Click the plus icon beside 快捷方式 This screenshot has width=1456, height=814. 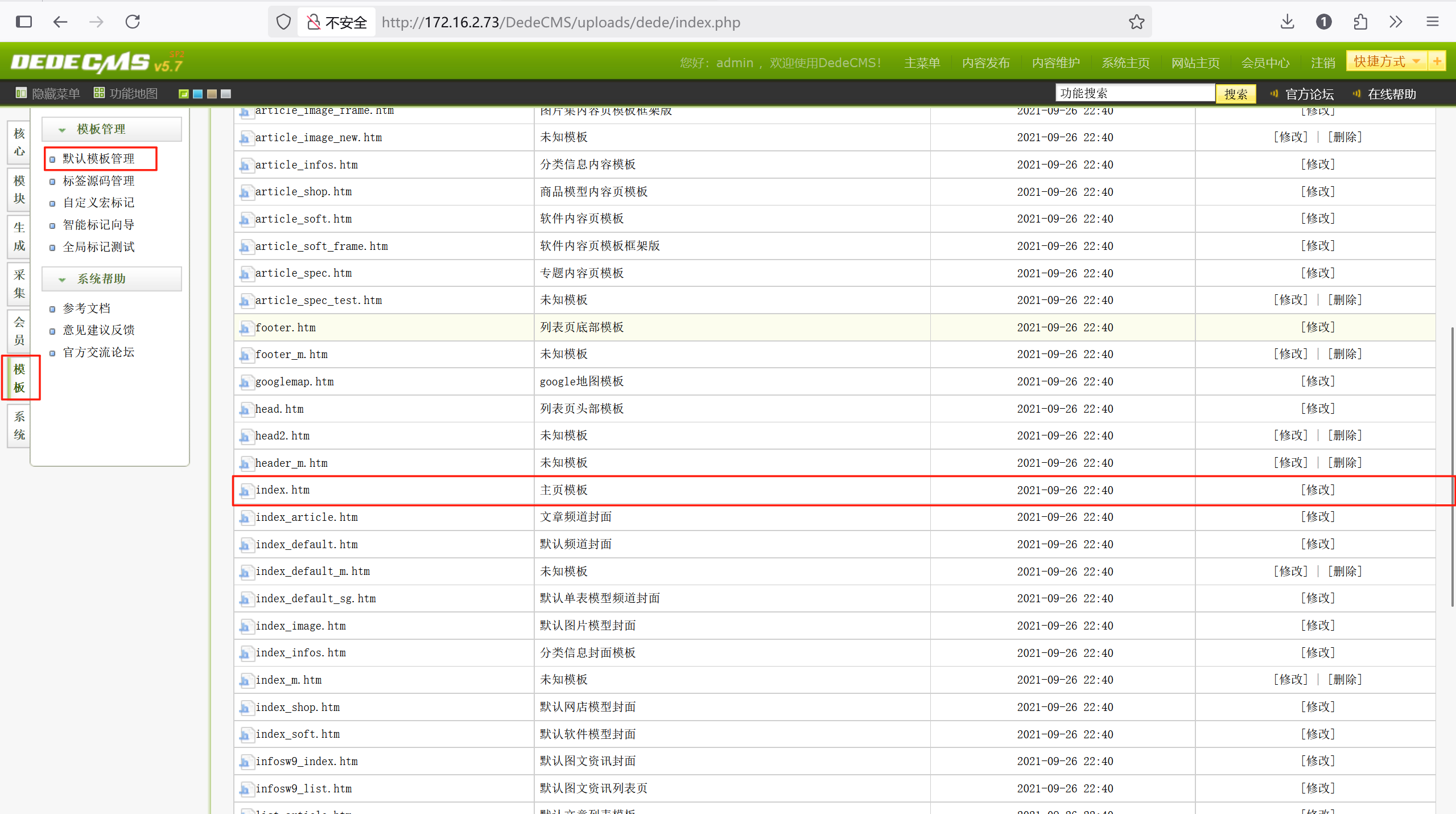coord(1437,61)
